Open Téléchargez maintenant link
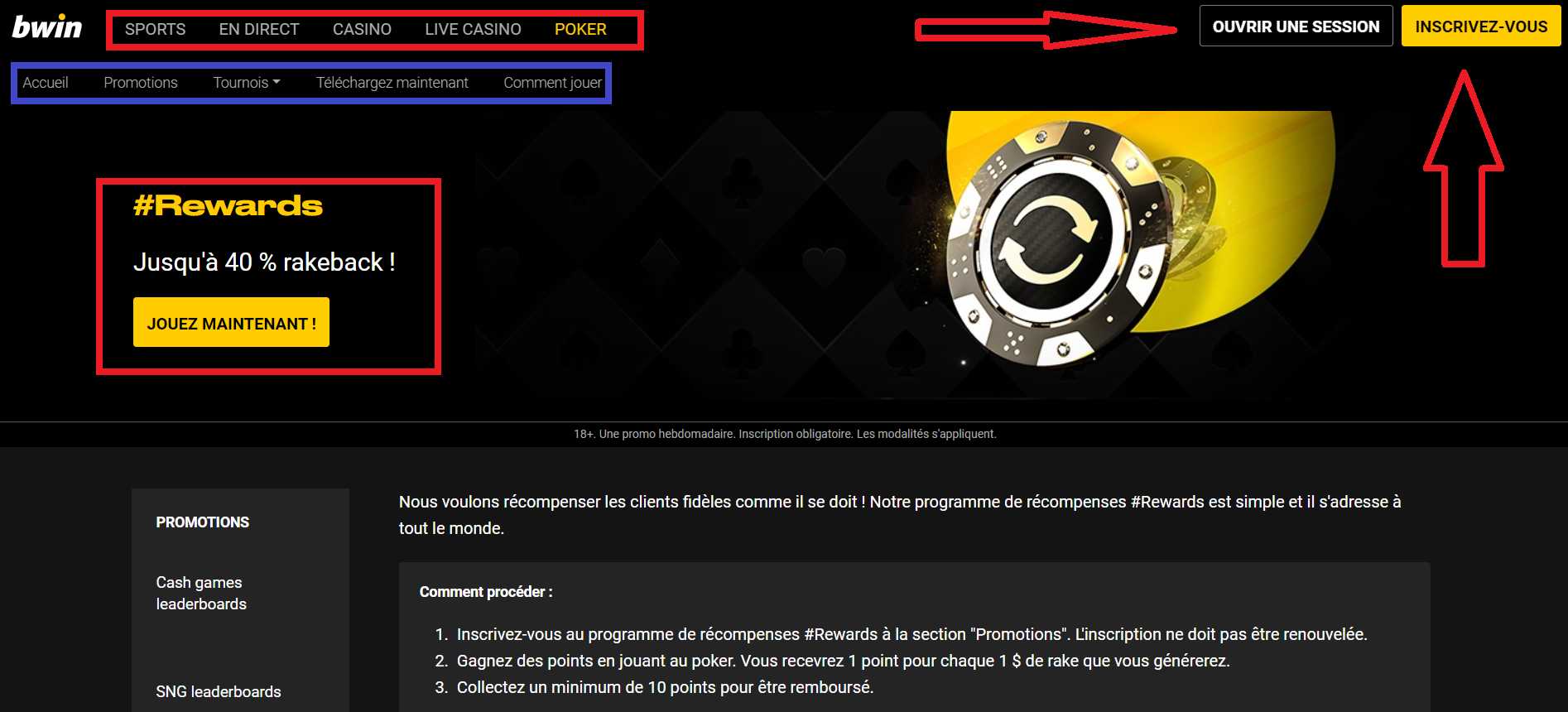 (x=392, y=83)
